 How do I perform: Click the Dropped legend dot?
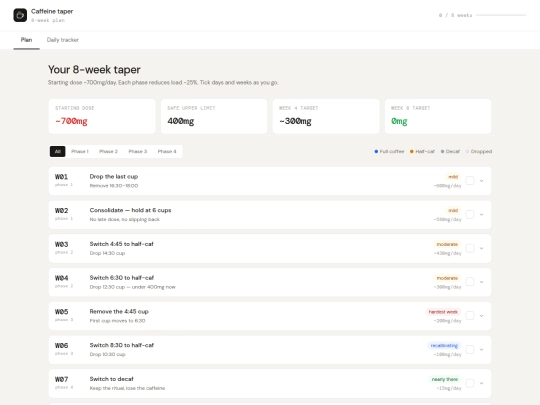click(x=467, y=152)
